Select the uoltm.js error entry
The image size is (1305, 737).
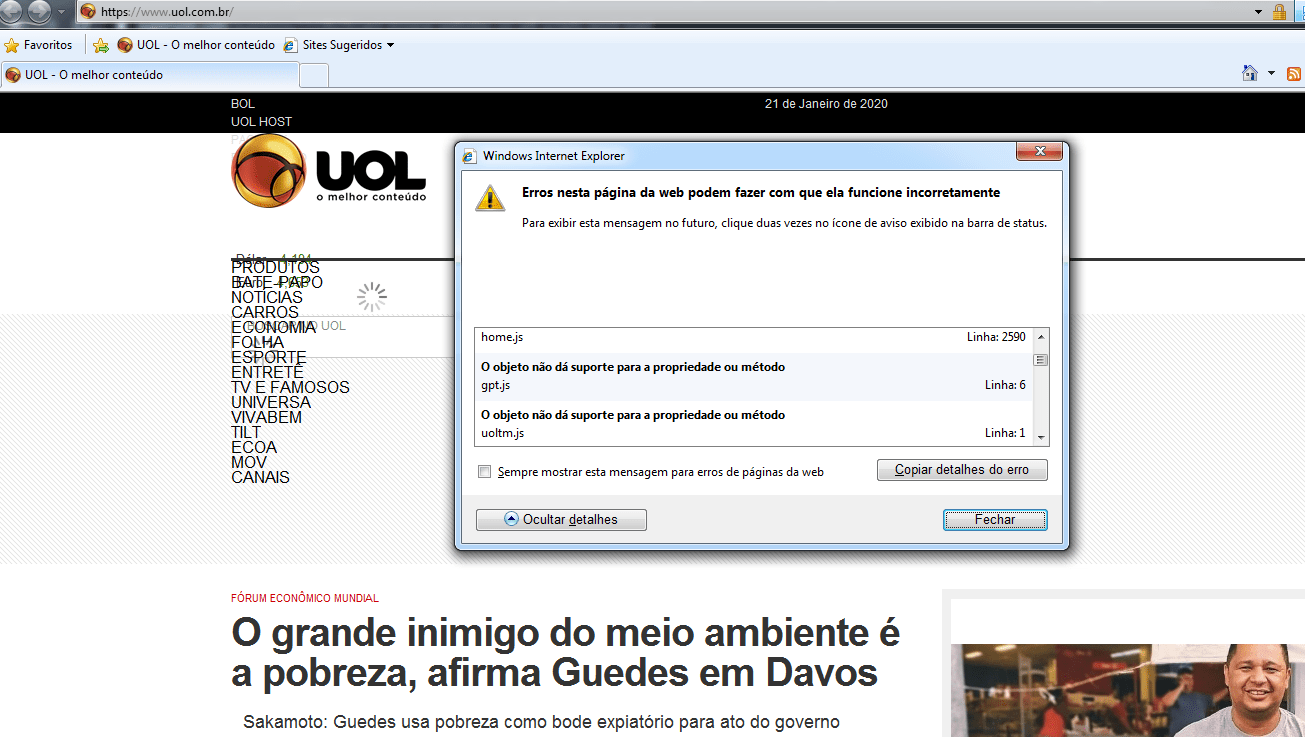pyautogui.click(x=754, y=424)
